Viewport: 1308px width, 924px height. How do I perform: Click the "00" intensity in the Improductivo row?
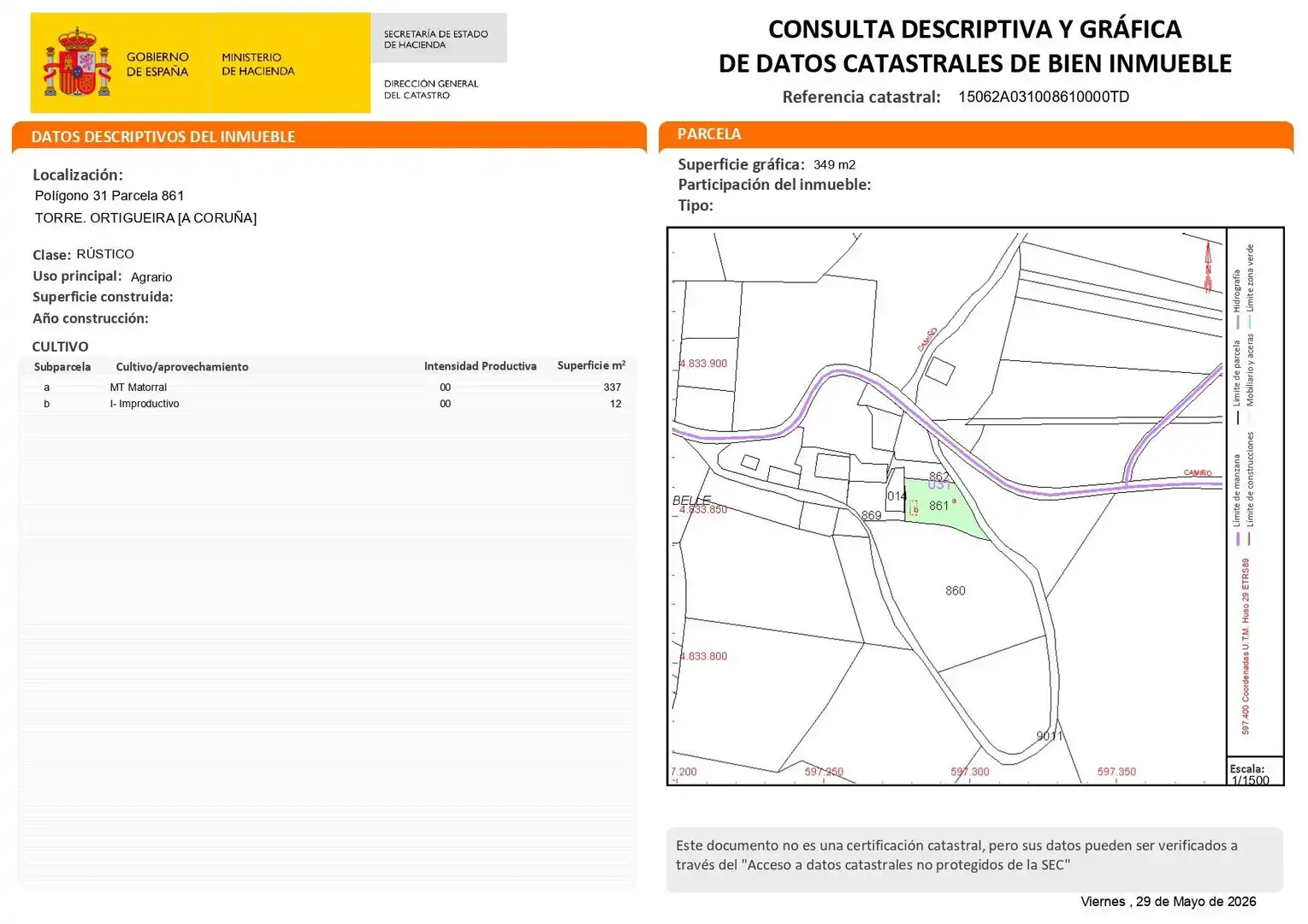(446, 404)
